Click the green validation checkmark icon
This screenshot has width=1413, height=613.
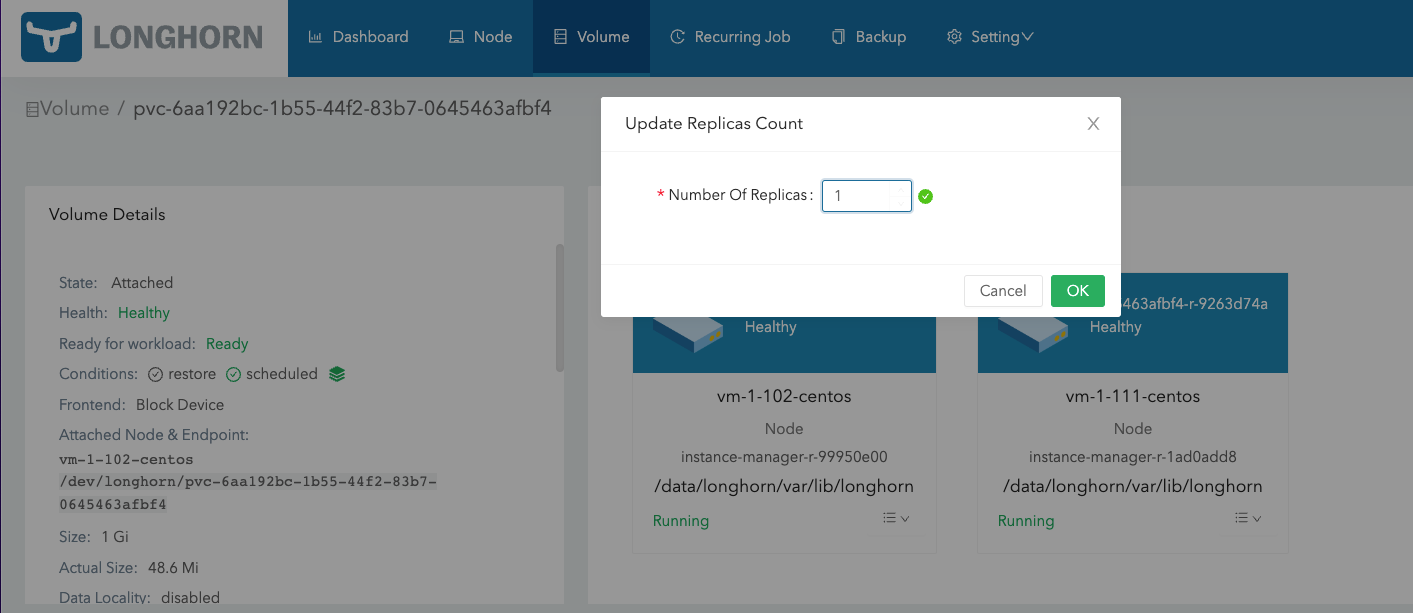pyautogui.click(x=925, y=196)
